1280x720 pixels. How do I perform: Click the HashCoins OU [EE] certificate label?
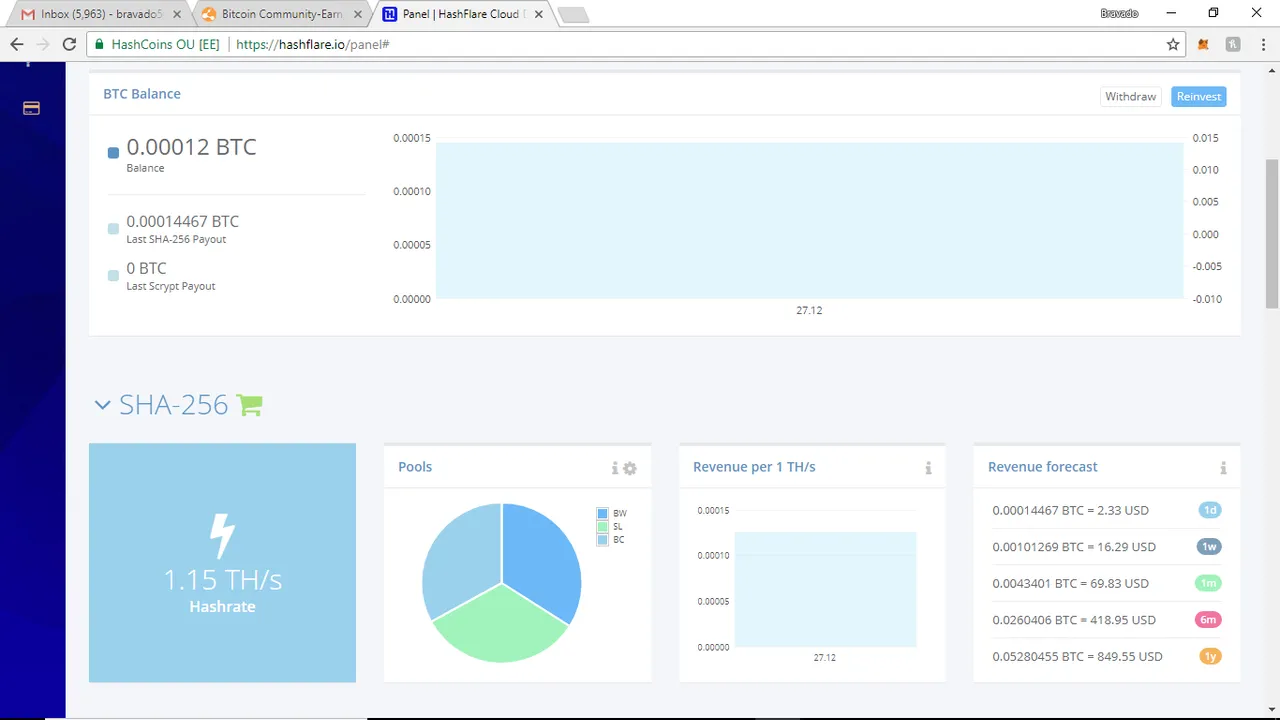coord(165,44)
